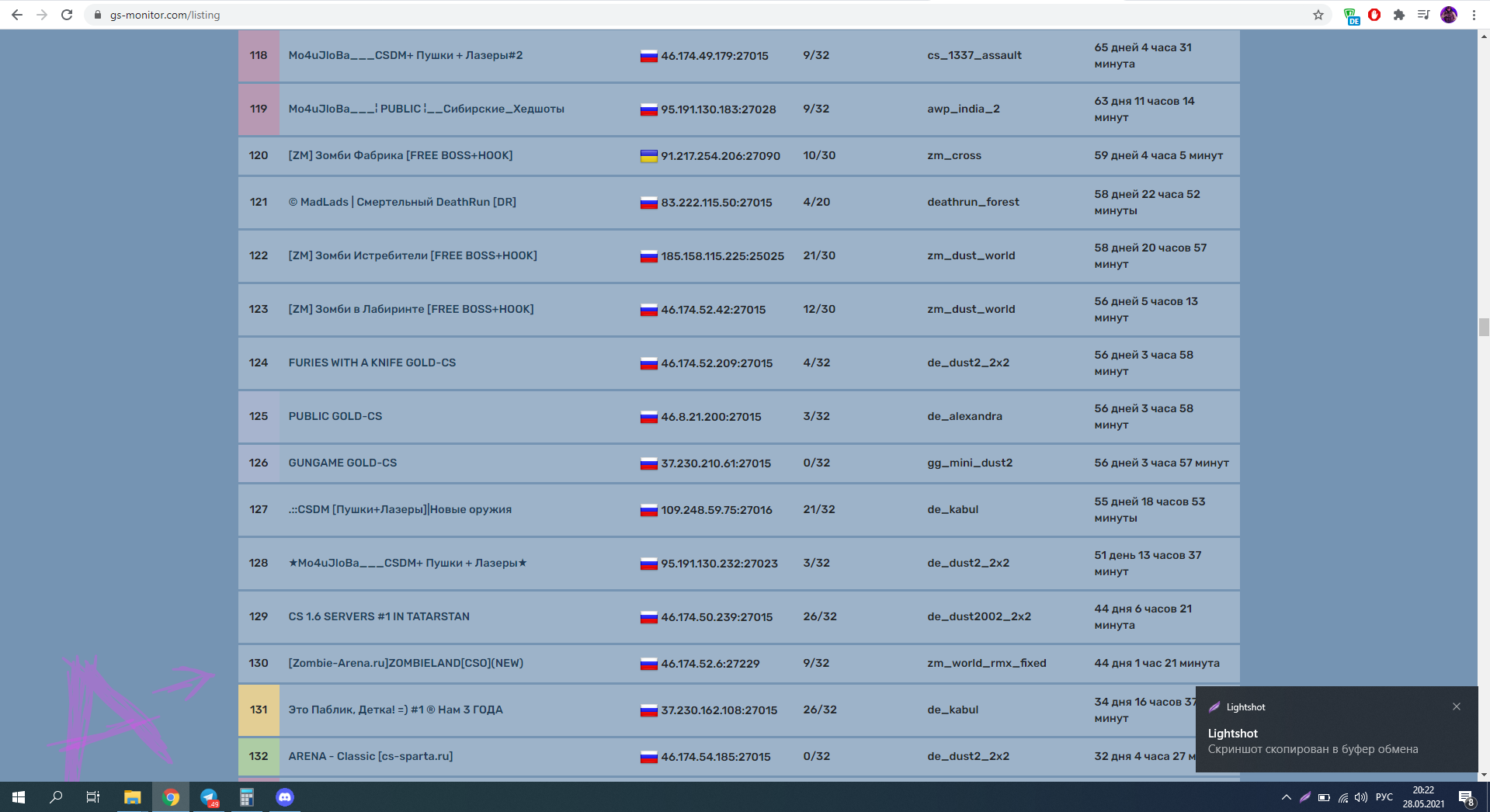The width and height of the screenshot is (1490, 812).
Task: Click the address bar URL gs-monitor.com/listing
Action: pyautogui.click(x=165, y=15)
